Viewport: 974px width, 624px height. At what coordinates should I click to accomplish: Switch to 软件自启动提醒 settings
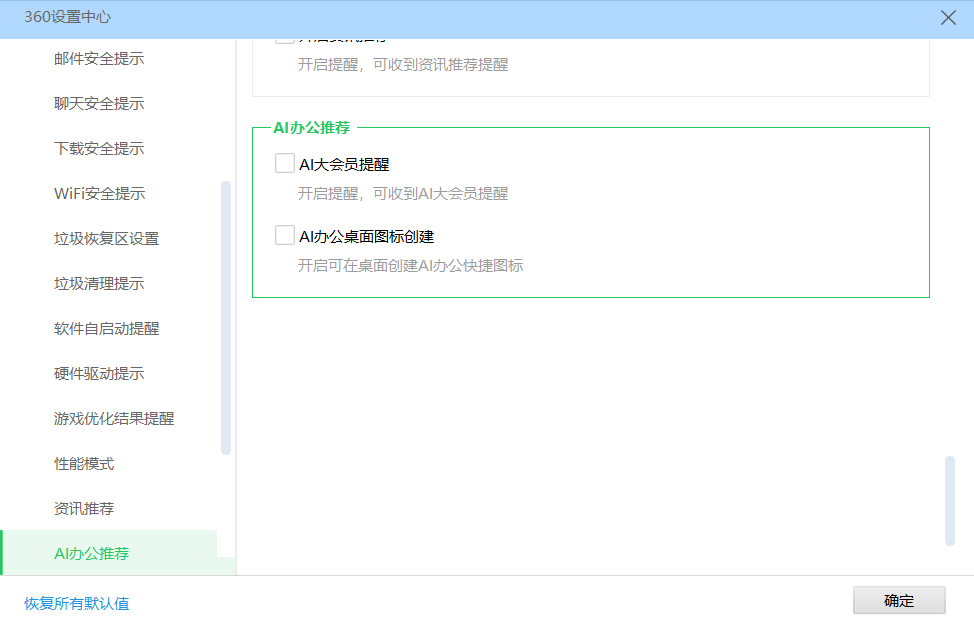point(108,328)
